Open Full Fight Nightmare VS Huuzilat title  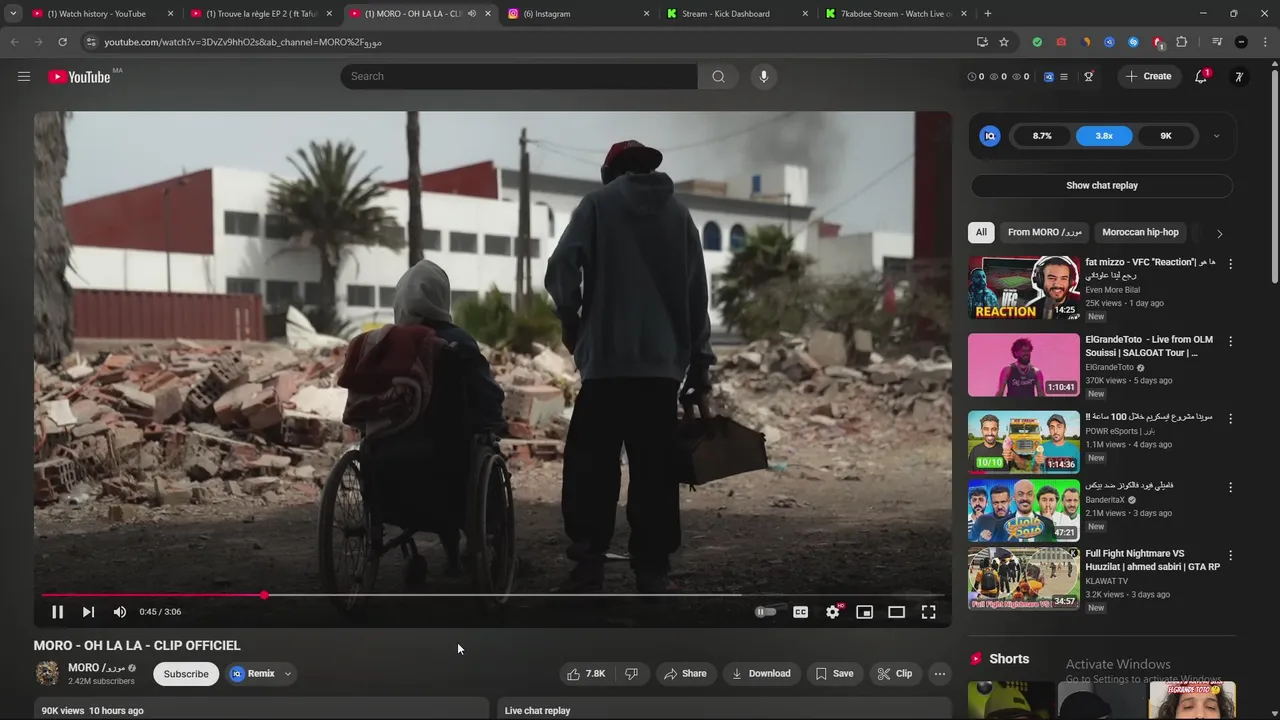1153,560
